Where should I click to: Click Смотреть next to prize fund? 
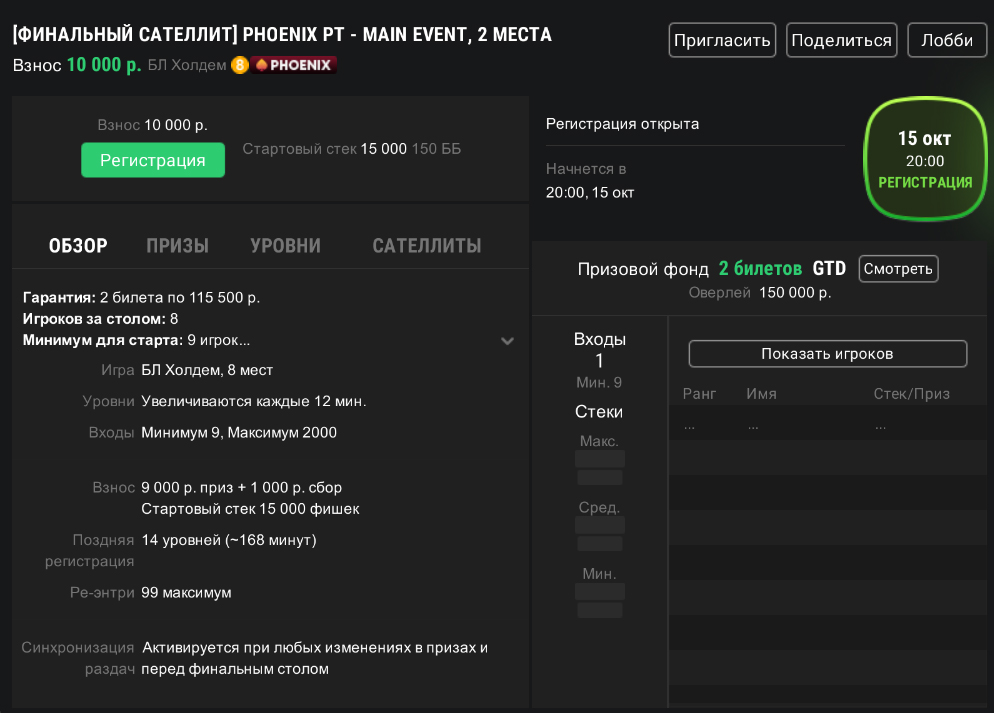point(898,268)
